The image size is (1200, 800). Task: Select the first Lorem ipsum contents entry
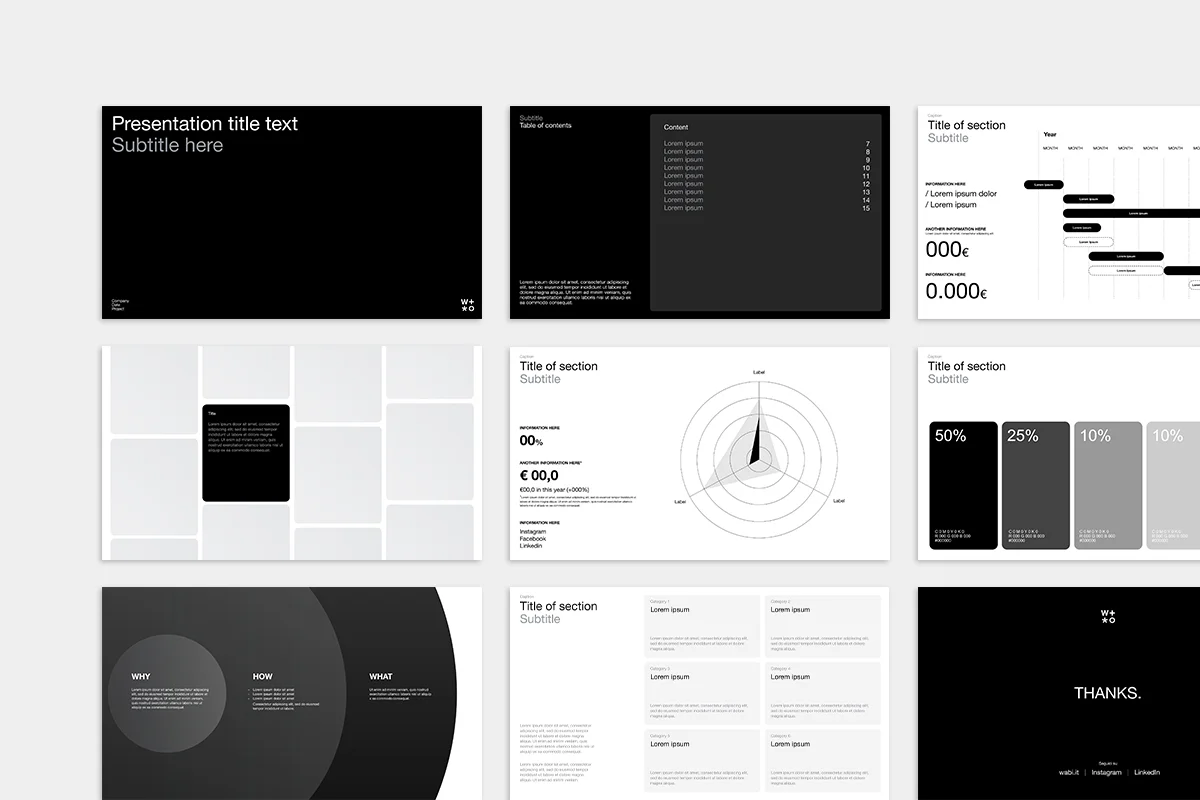[x=683, y=144]
